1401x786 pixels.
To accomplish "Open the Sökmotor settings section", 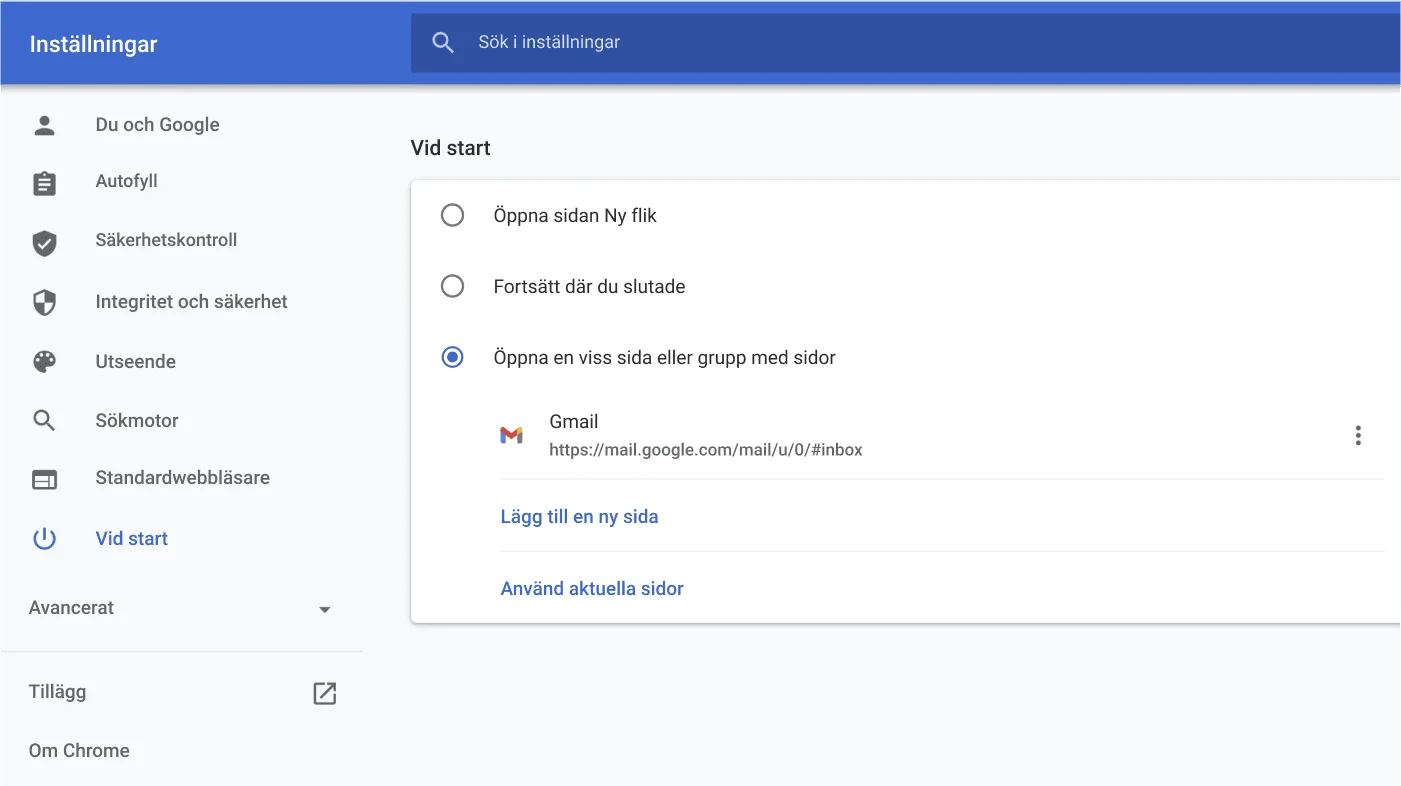I will pos(135,420).
